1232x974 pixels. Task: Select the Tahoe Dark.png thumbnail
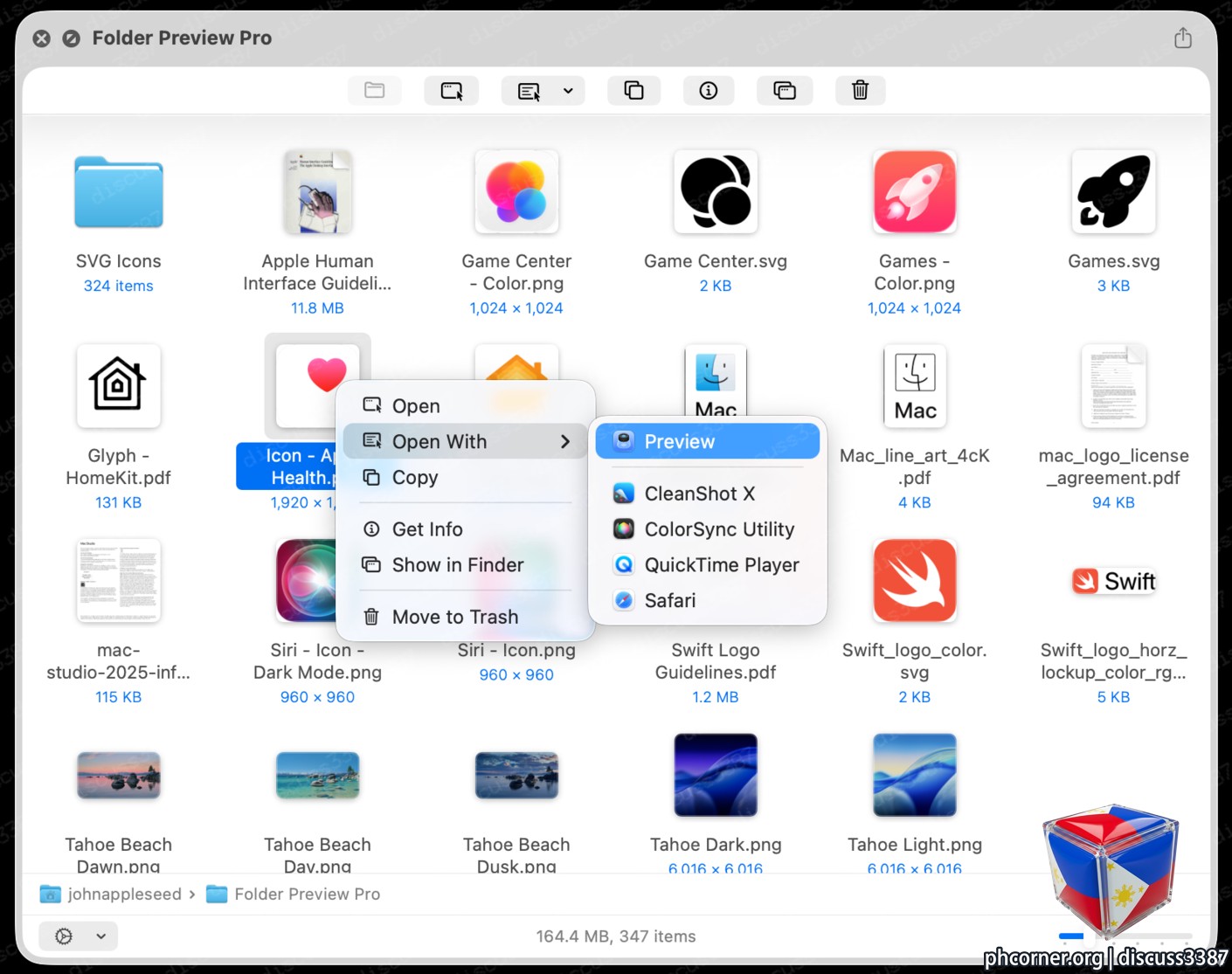pyautogui.click(x=716, y=776)
